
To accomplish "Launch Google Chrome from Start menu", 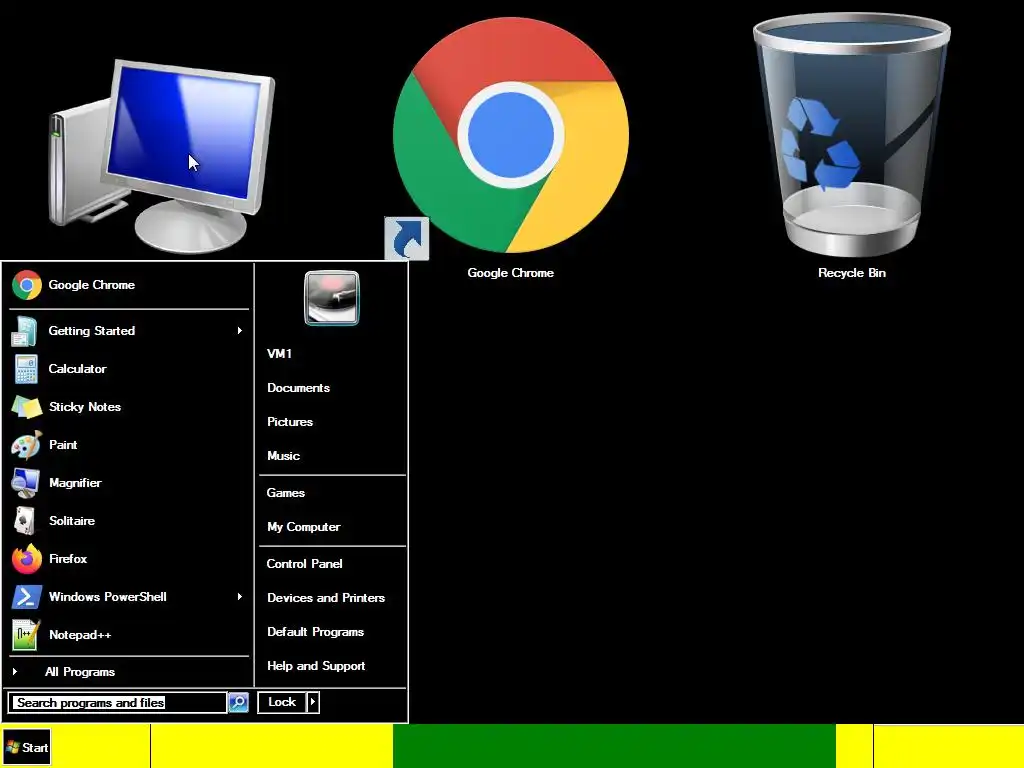I will tap(129, 285).
